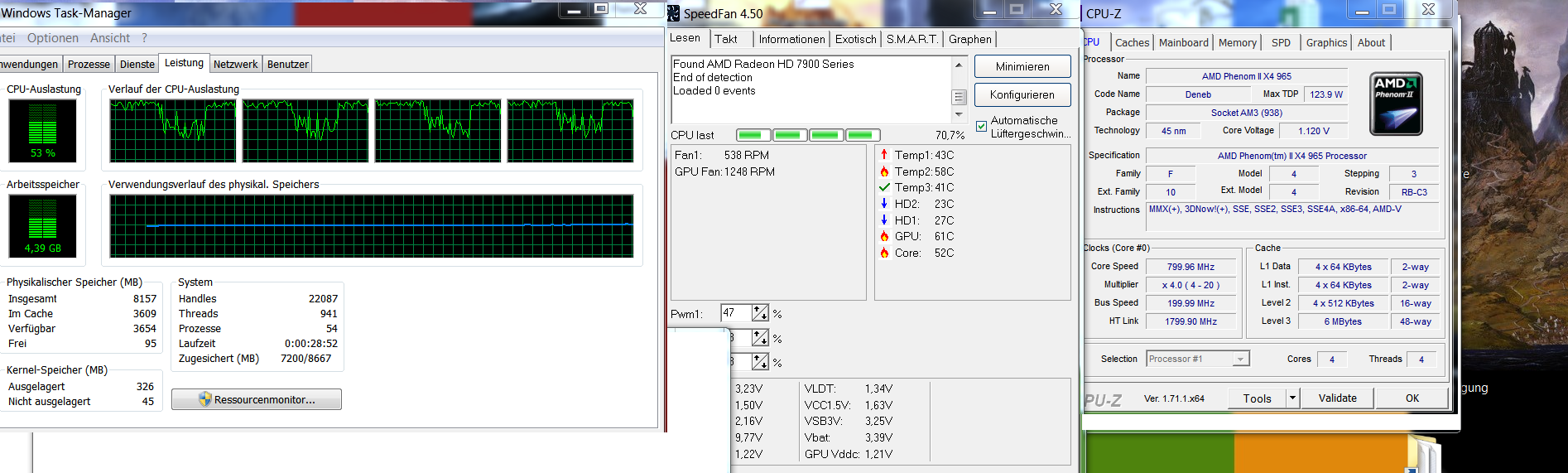Click the Validate button in CPU-Z
Viewport: 1568px width, 473px height.
(x=1337, y=398)
